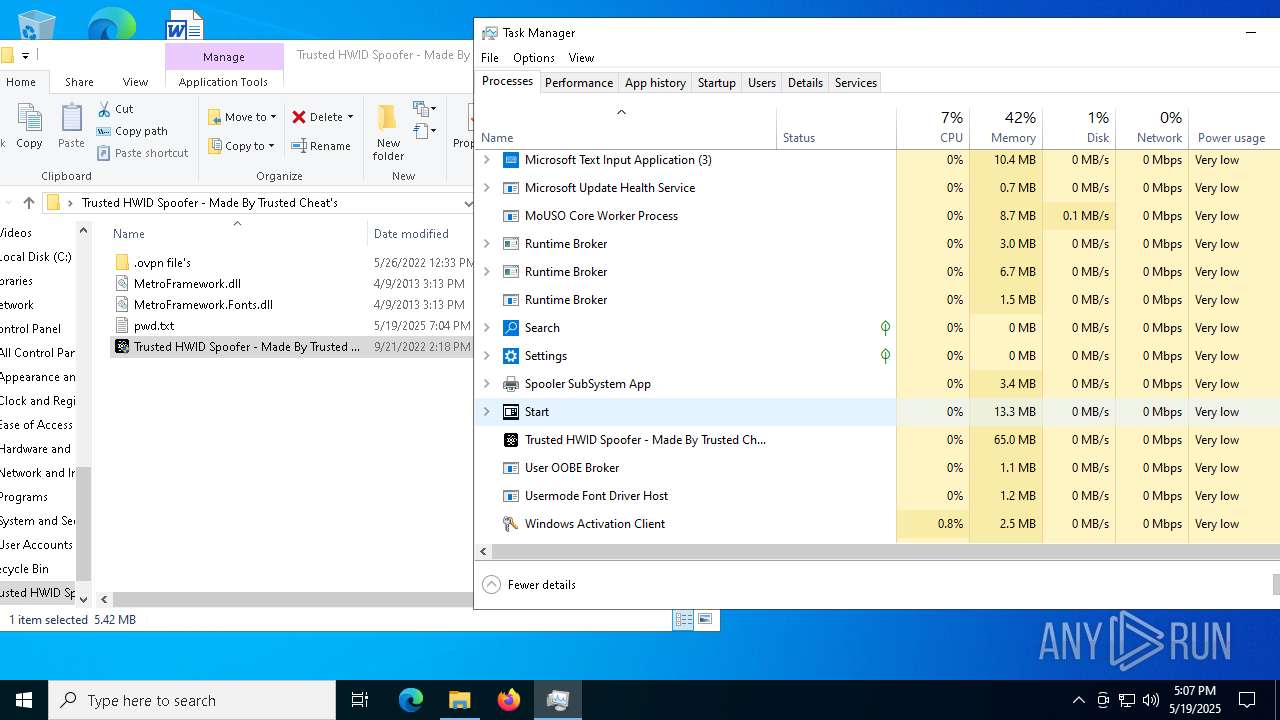
Task: Click the Windows Start button
Action: coord(24,700)
